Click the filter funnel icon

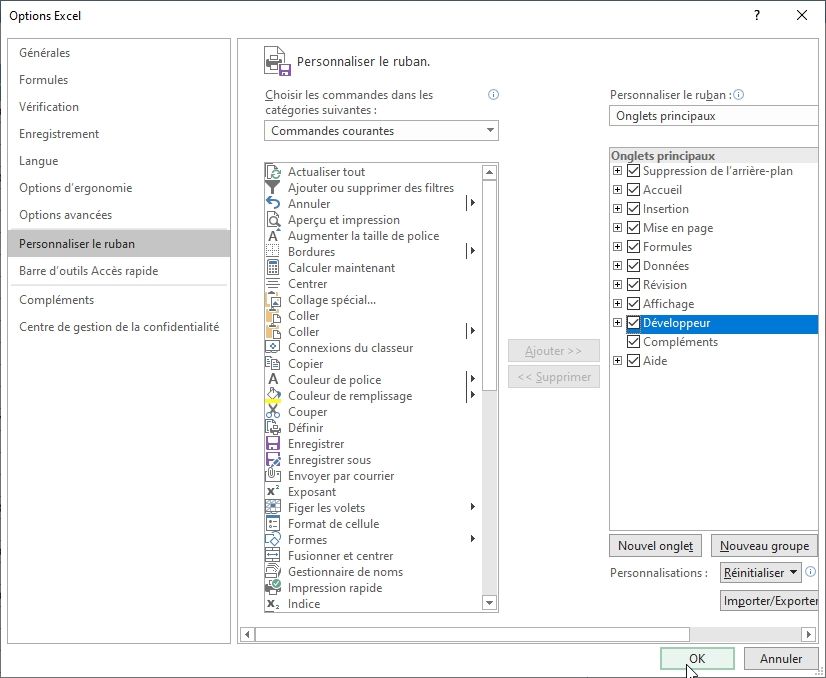(x=273, y=188)
